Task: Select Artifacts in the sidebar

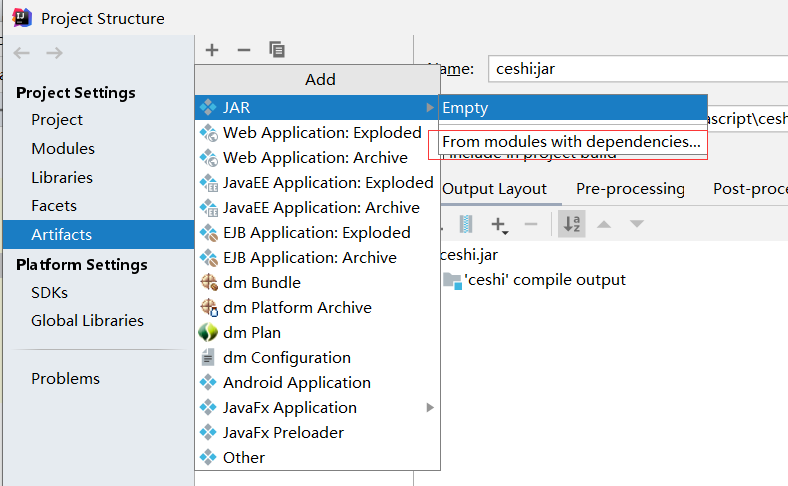Action: pyautogui.click(x=98, y=234)
